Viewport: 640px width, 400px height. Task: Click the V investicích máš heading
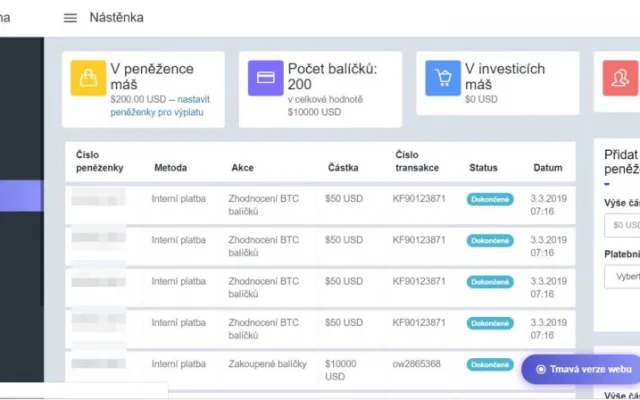pos(505,76)
